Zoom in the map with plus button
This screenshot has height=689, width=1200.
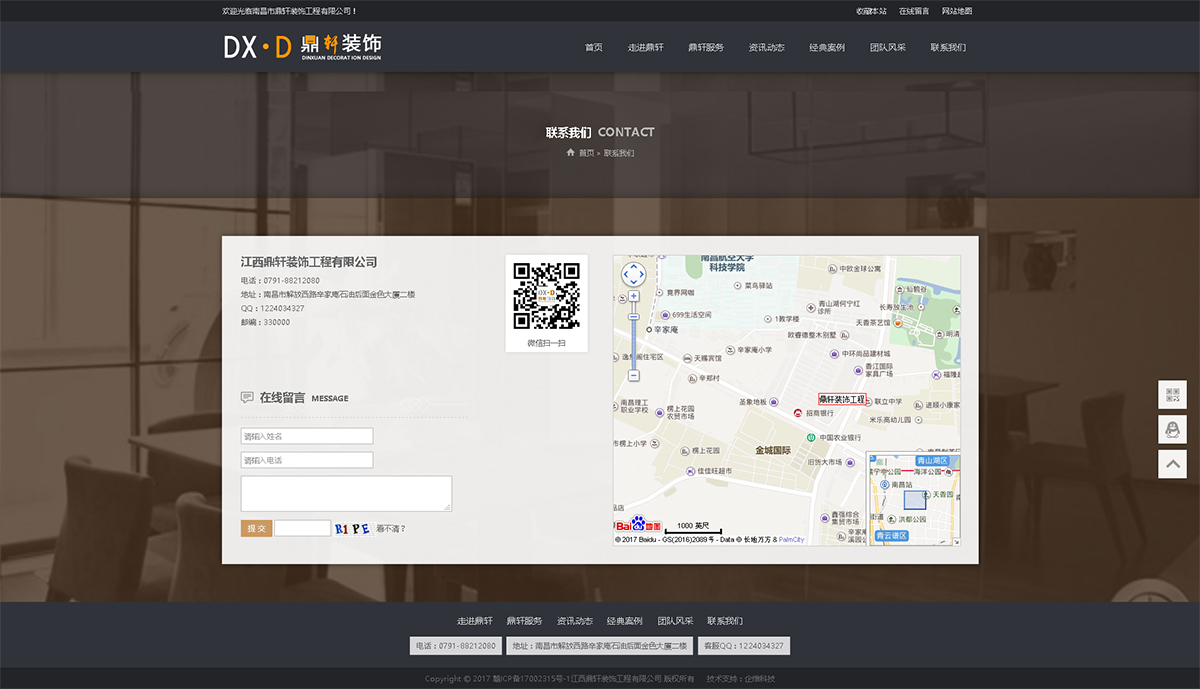633,296
